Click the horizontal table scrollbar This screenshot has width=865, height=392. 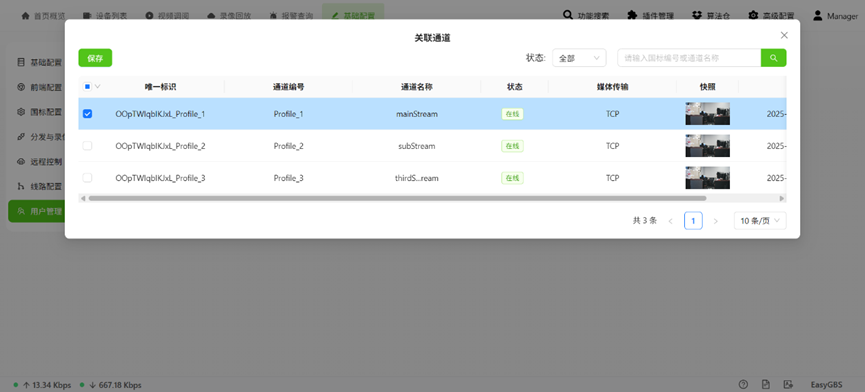click(397, 198)
